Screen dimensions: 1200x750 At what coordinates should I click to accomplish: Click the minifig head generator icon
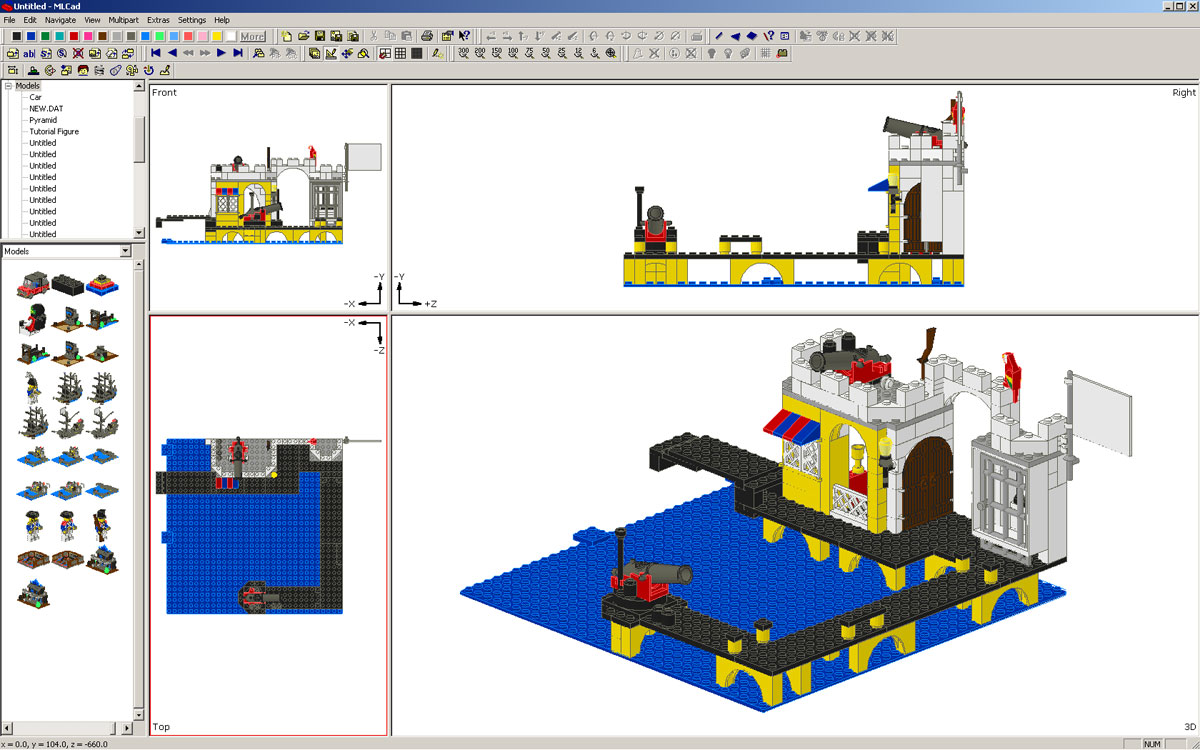click(83, 70)
